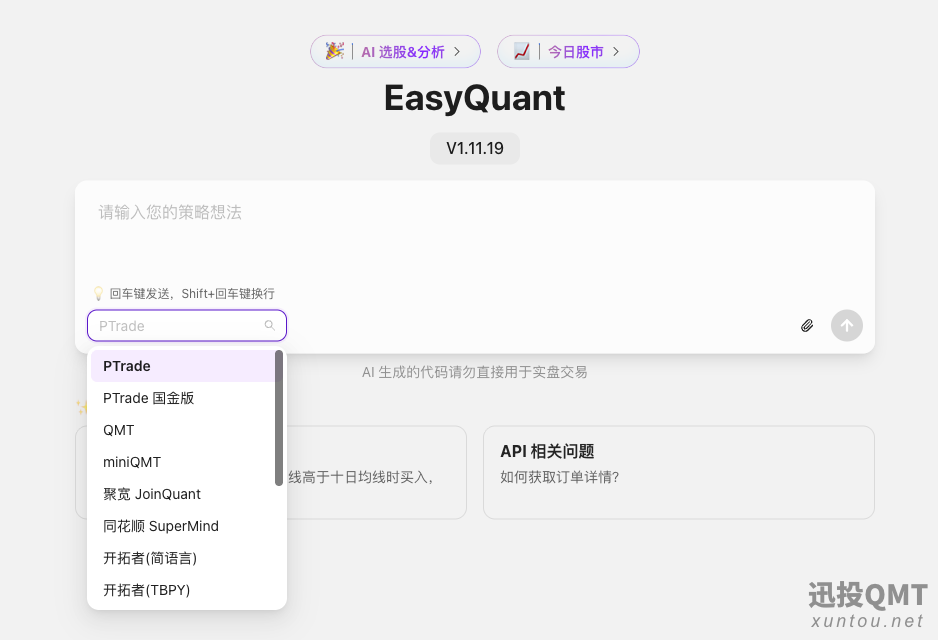Click the party popper icon on AI banner

[x=334, y=51]
